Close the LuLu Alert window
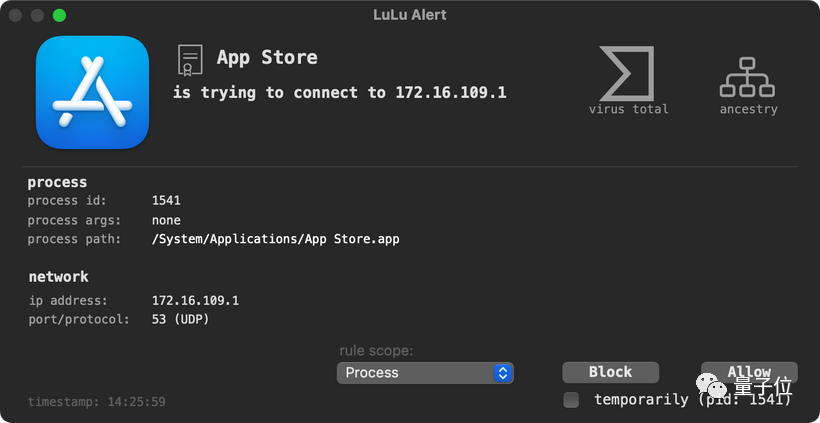 coord(17,15)
